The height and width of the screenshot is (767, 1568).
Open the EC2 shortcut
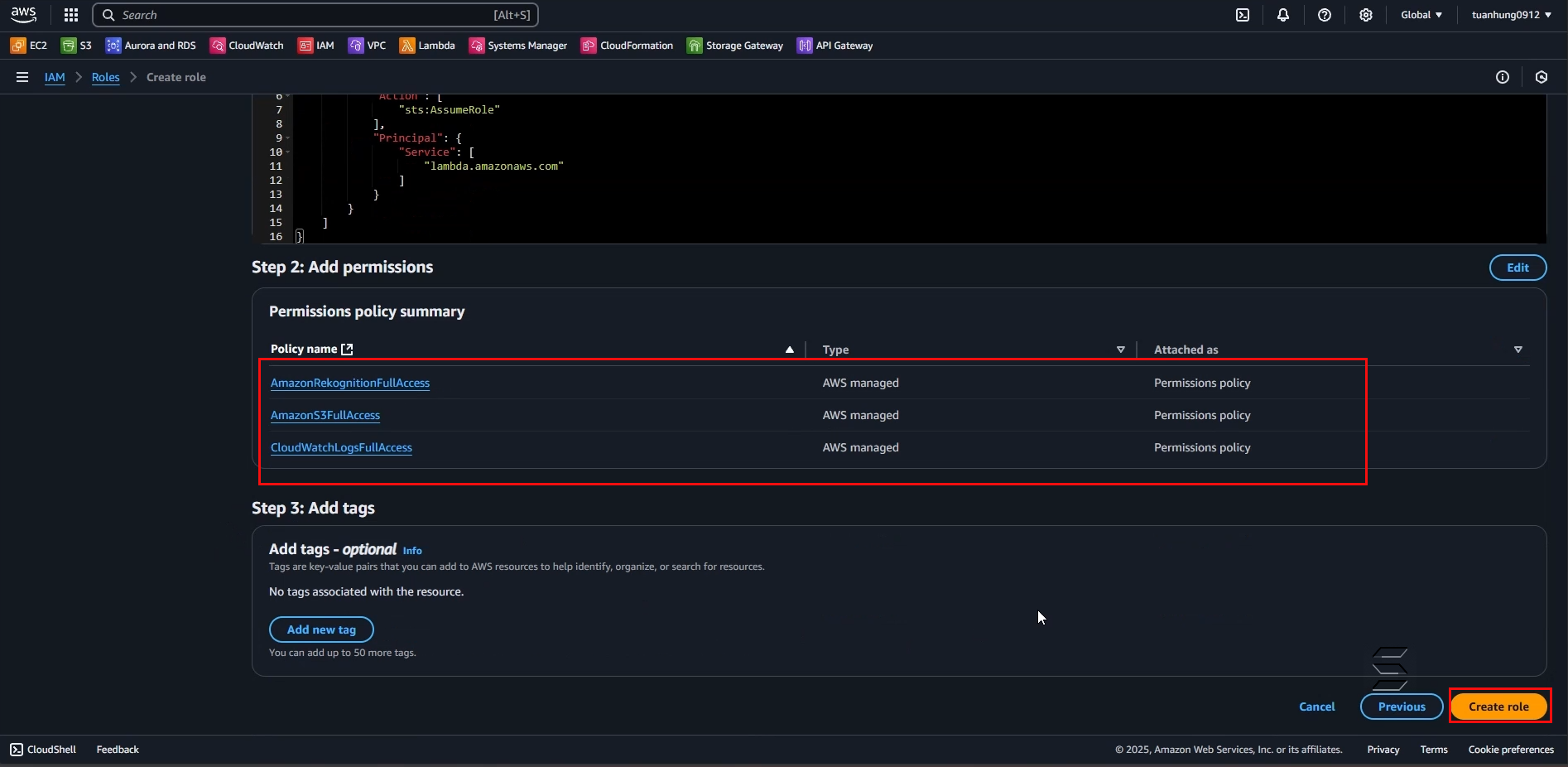tap(29, 46)
